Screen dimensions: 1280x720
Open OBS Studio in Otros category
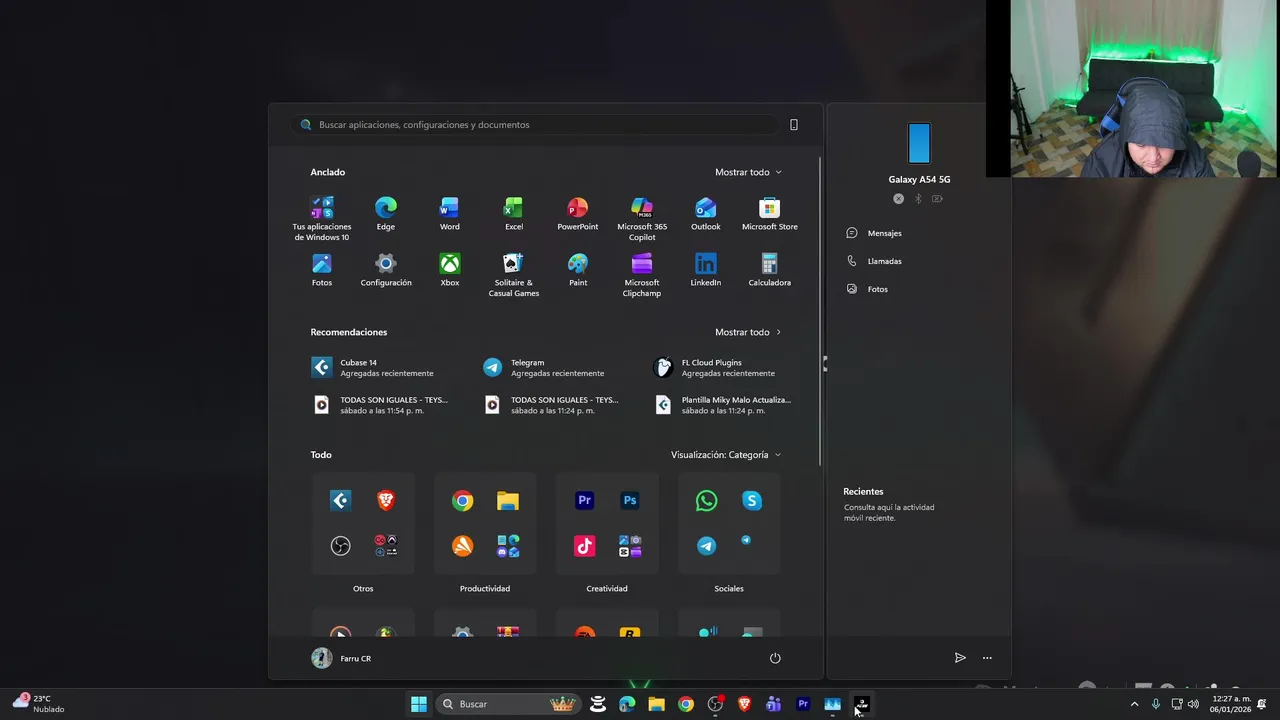tap(341, 546)
